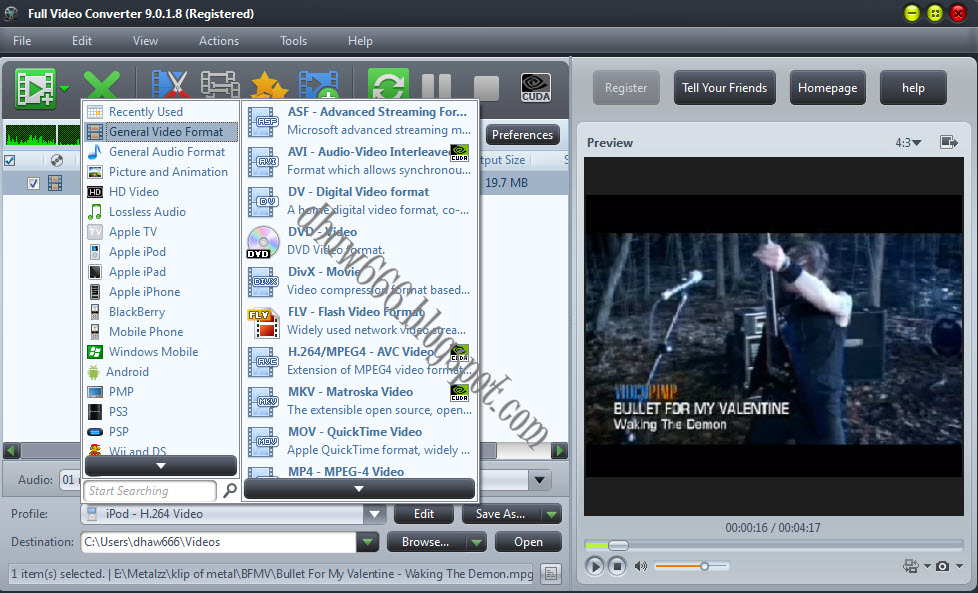
Task: Select the BlackBerry category
Action: tap(161, 311)
